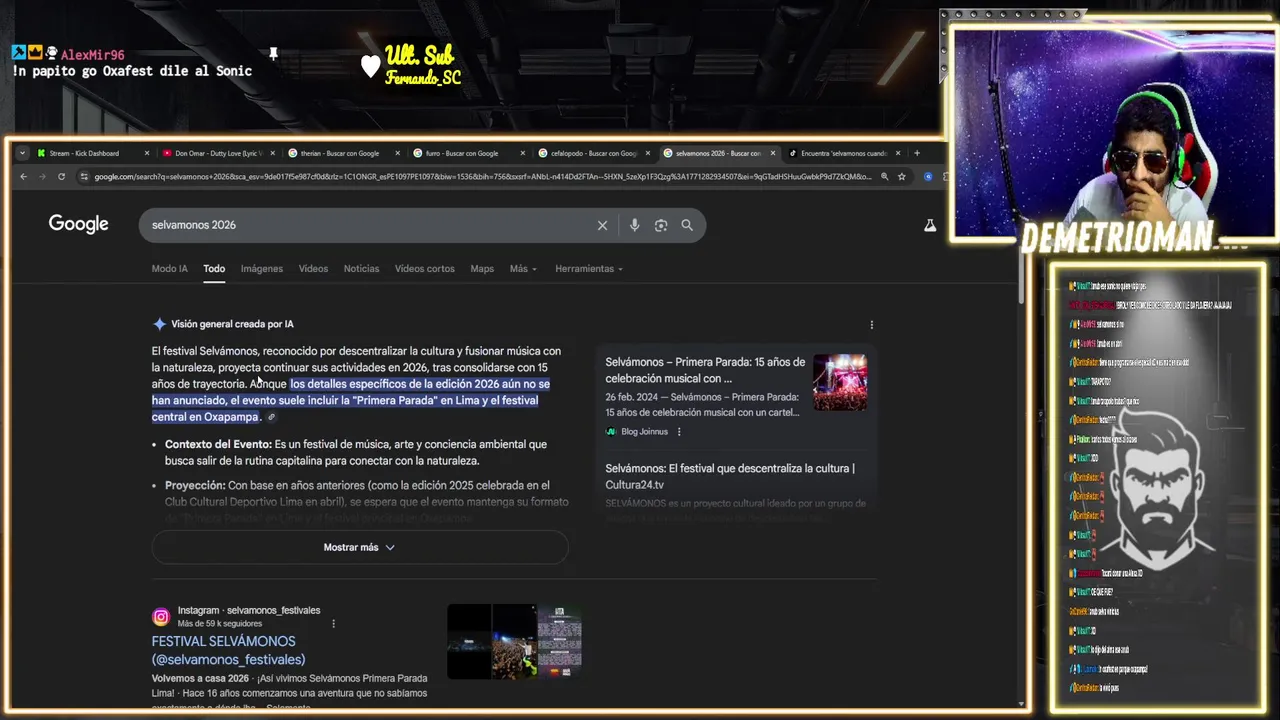This screenshot has width=1280, height=720.
Task: Click the Blog Joinnus source label
Action: tap(643, 432)
